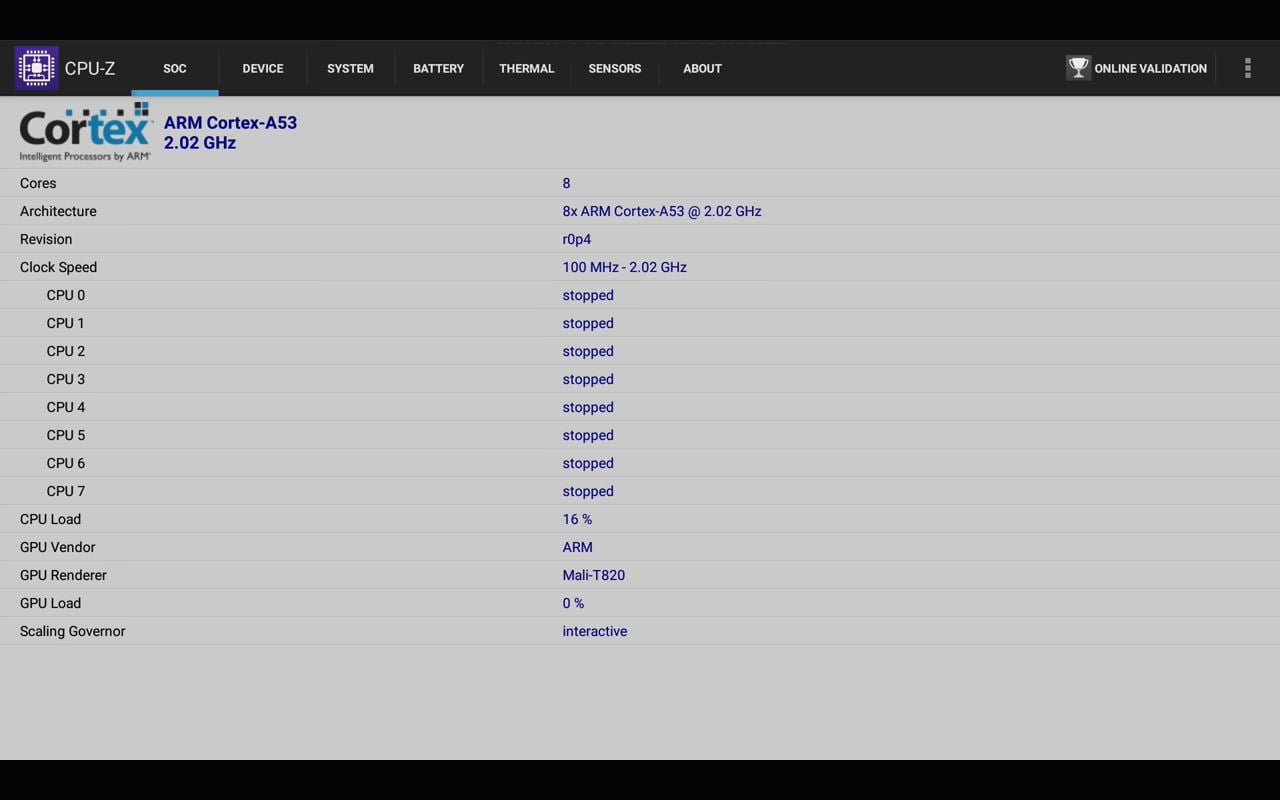Click the Cores value 8
1280x800 pixels.
pyautogui.click(x=566, y=183)
